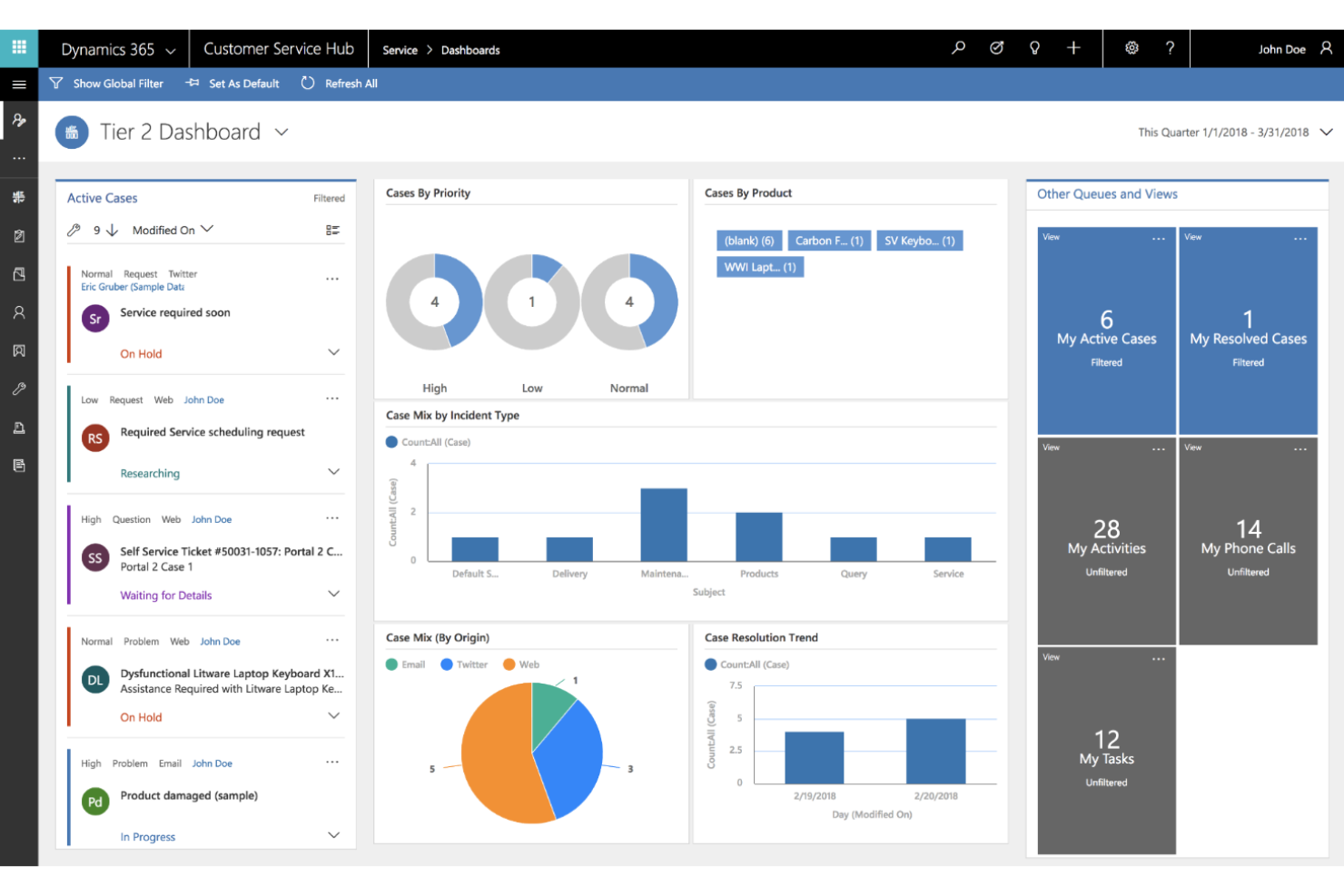Switch Active Cases to tile view icon

(x=333, y=231)
